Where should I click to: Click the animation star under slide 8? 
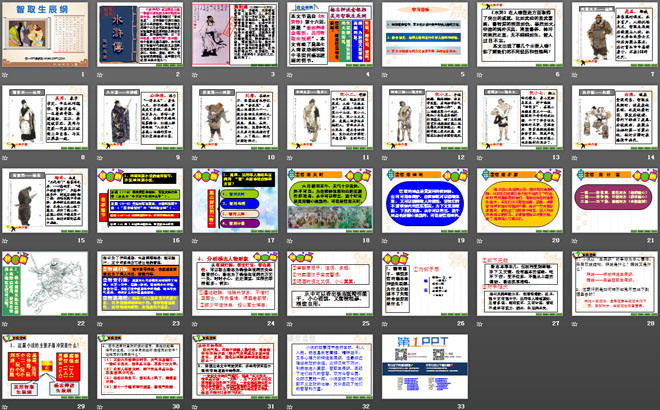5,158
